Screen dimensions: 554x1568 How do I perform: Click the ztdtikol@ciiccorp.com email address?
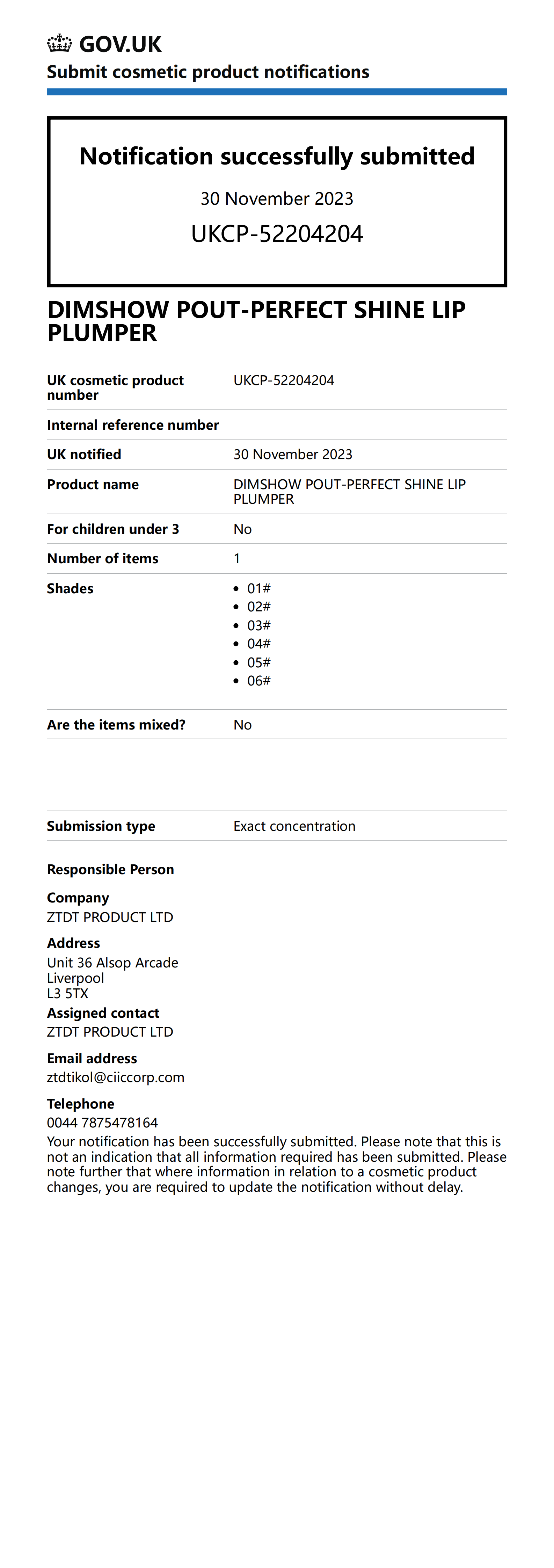click(116, 1077)
